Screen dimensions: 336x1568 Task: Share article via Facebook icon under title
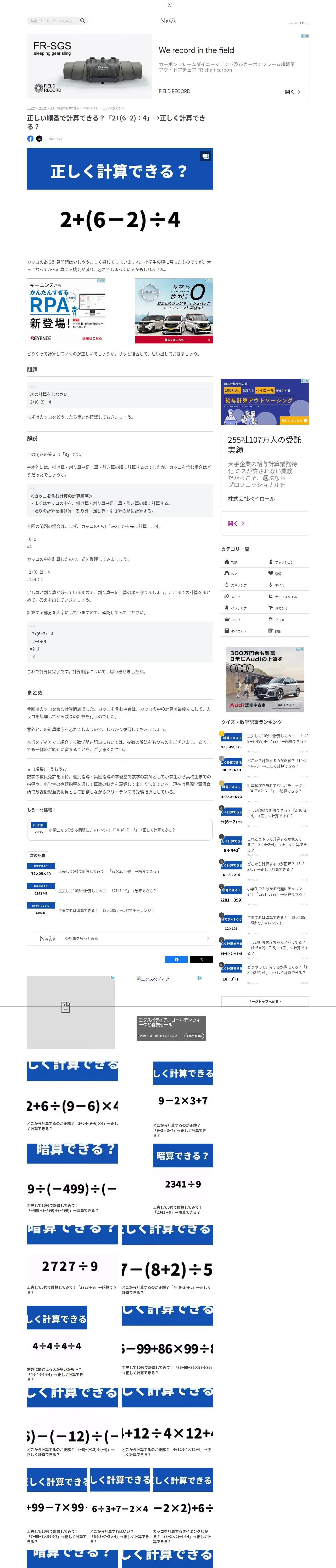coord(31,139)
